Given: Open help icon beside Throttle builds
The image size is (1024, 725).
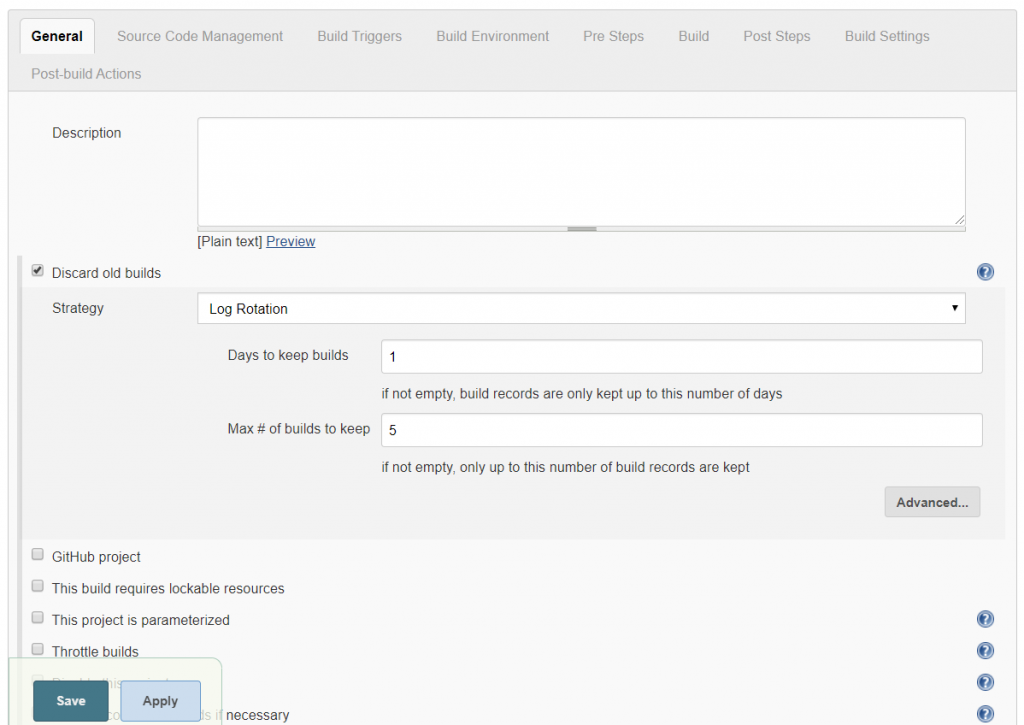Looking at the screenshot, I should pyautogui.click(x=985, y=651).
